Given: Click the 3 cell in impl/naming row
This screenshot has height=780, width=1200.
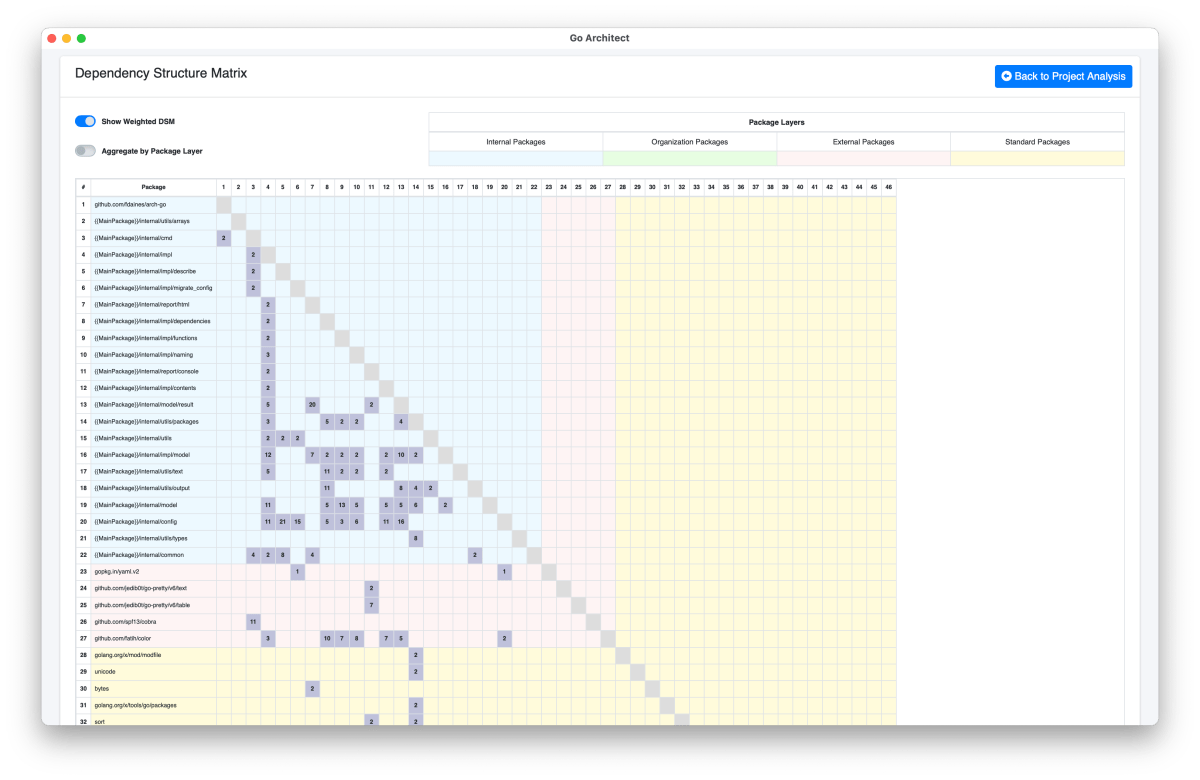Looking at the screenshot, I should pyautogui.click(x=268, y=354).
